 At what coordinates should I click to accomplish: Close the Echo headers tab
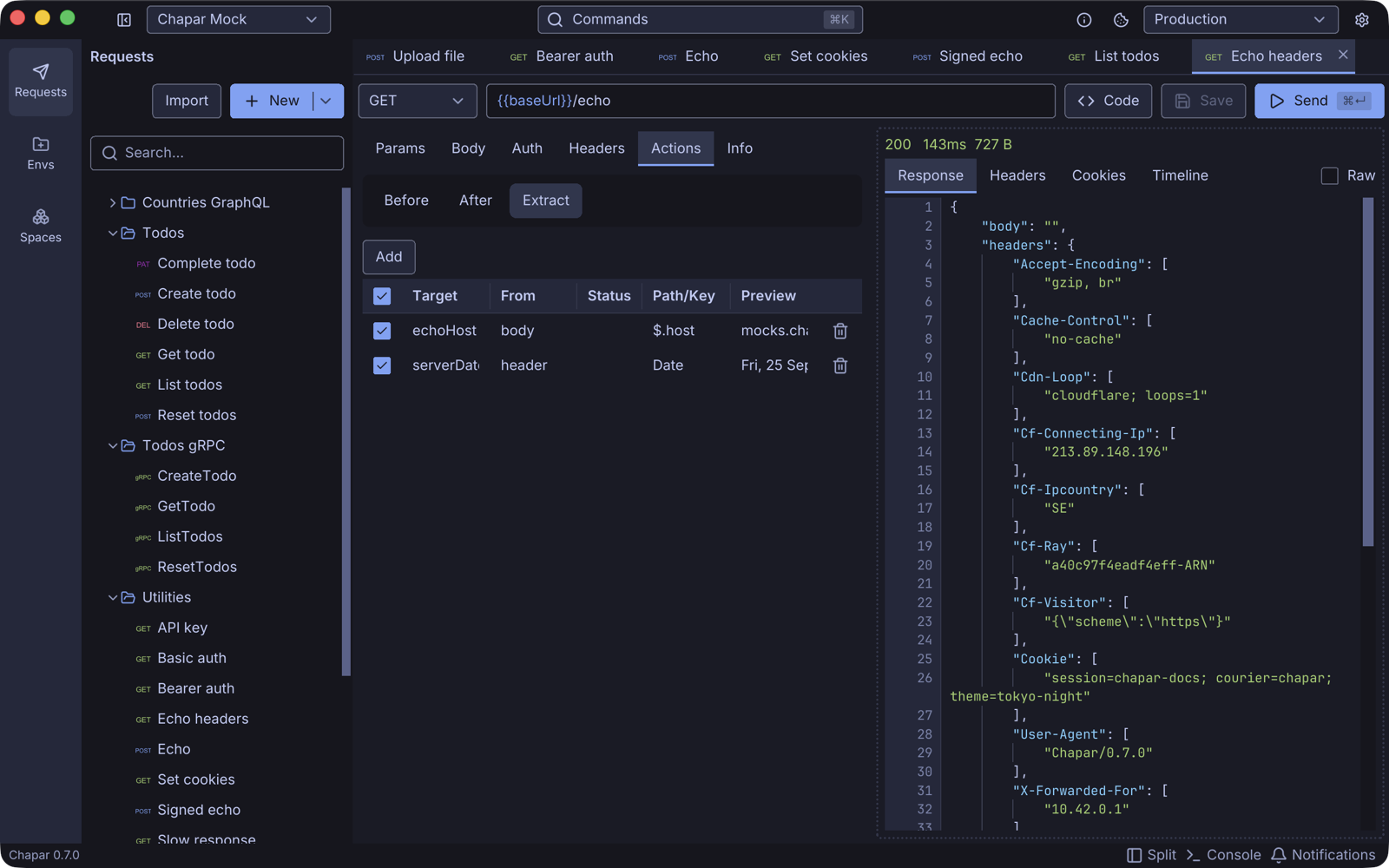1343,55
